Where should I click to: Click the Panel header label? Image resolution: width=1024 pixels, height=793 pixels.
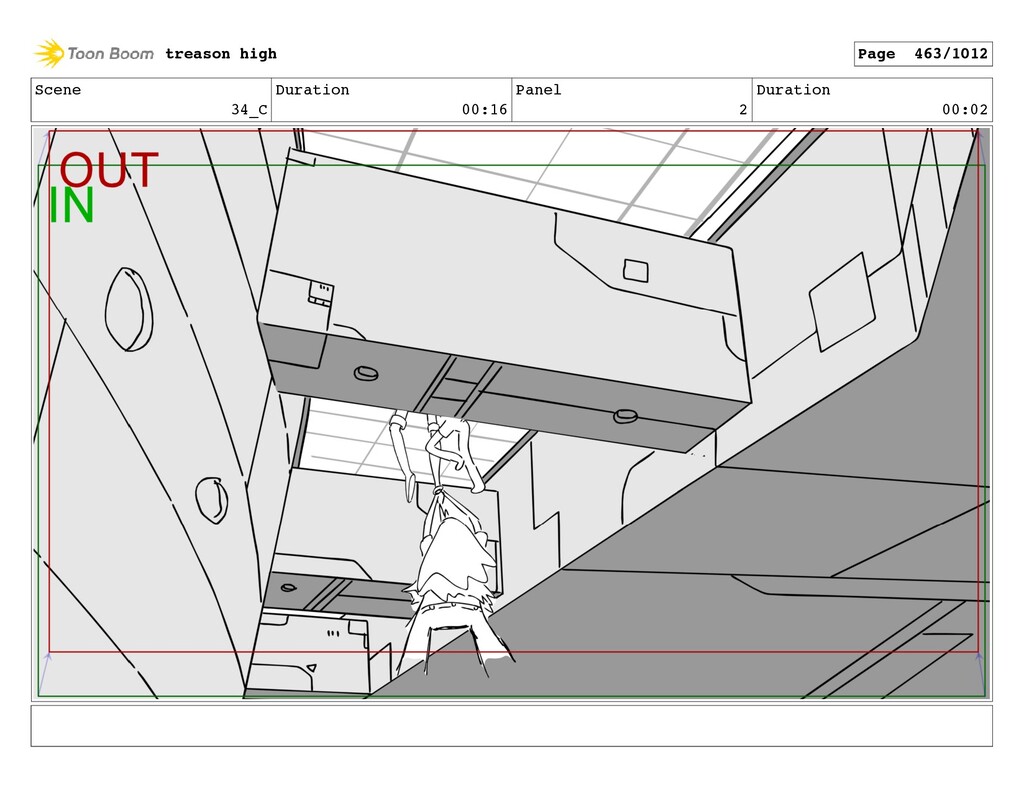point(538,90)
